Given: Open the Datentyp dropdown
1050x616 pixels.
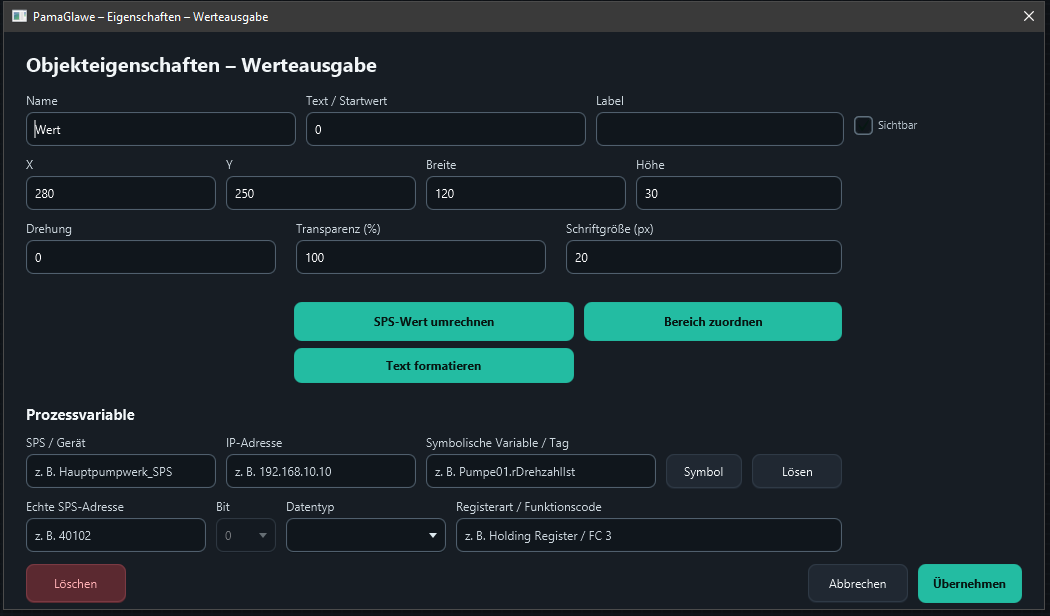Looking at the screenshot, I should [366, 535].
